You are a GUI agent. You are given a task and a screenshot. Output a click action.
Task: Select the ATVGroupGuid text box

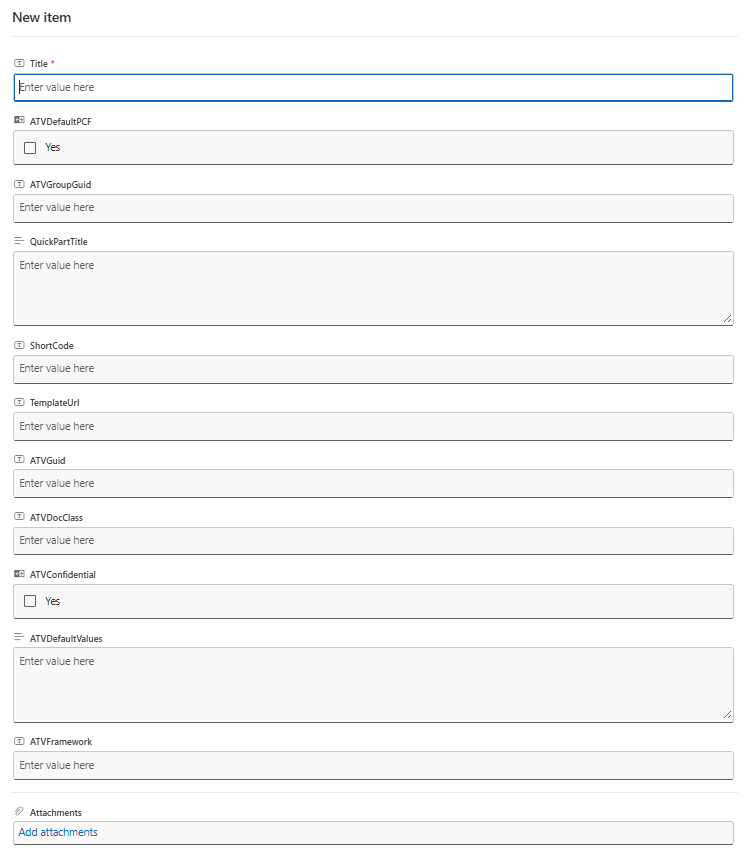(373, 208)
